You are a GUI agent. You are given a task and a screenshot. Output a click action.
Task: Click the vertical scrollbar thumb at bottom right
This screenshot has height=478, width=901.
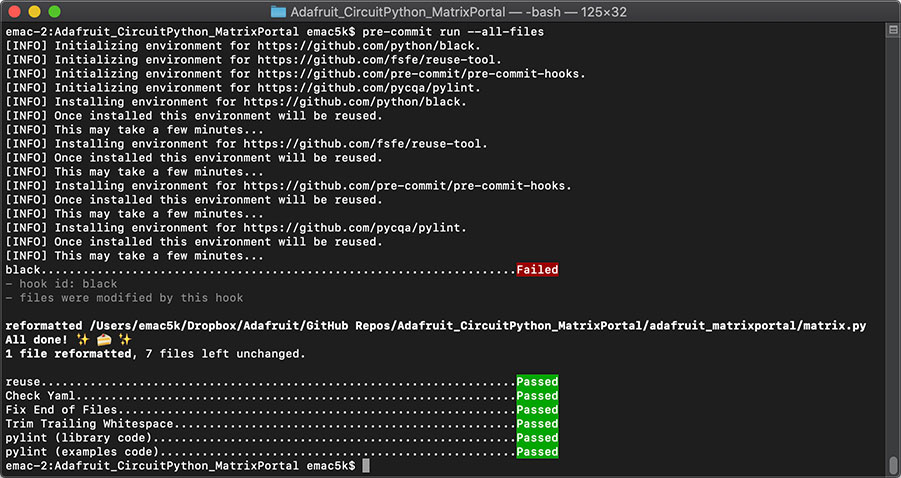click(892, 463)
